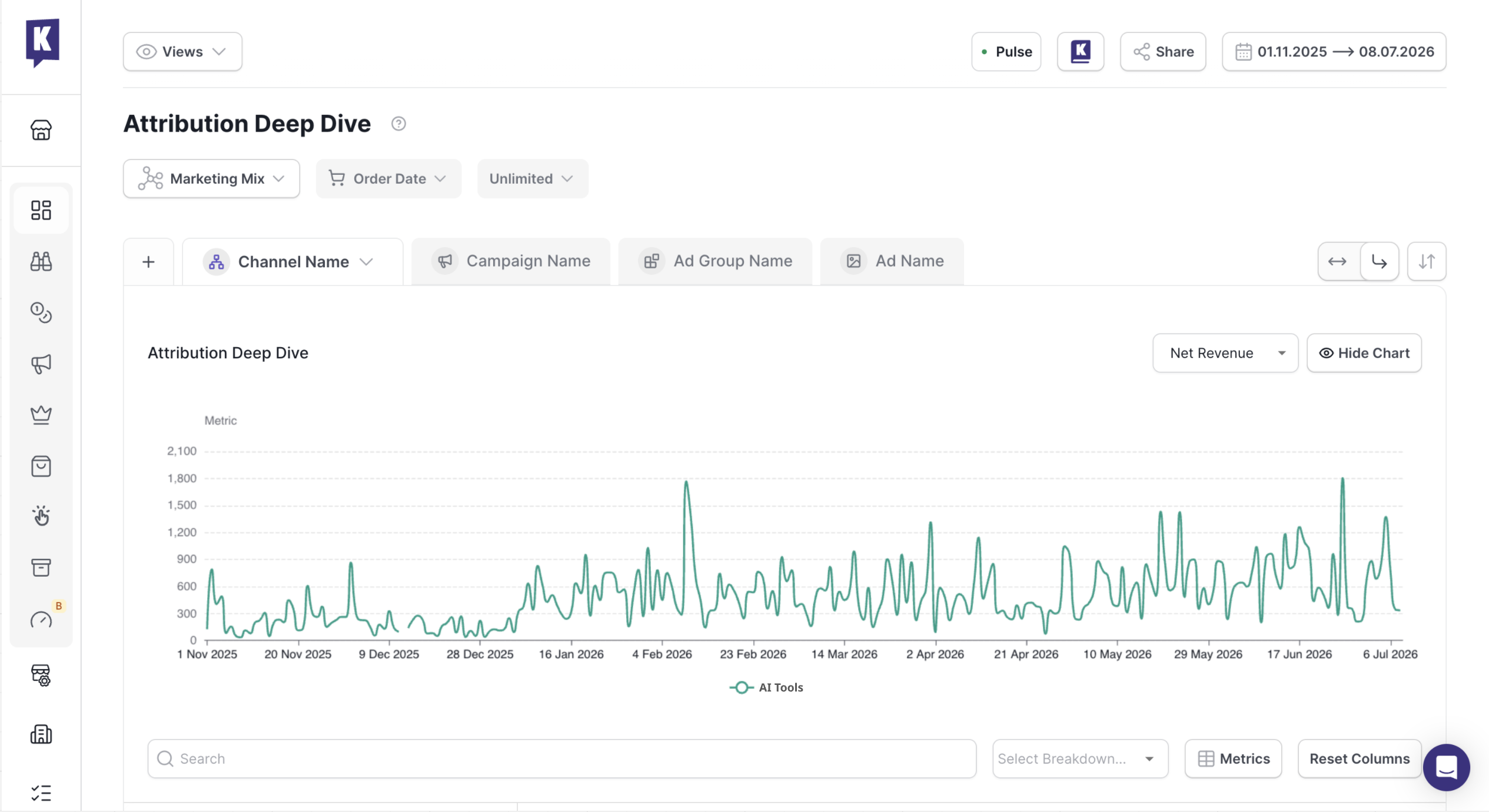Click the horizontal expand arrows icon
The image size is (1489, 812).
click(1337, 261)
